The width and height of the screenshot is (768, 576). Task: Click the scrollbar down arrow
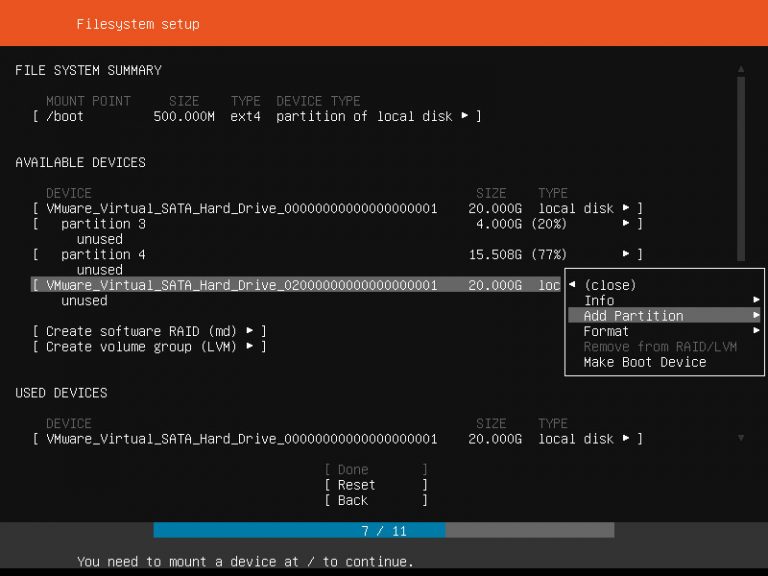point(741,438)
